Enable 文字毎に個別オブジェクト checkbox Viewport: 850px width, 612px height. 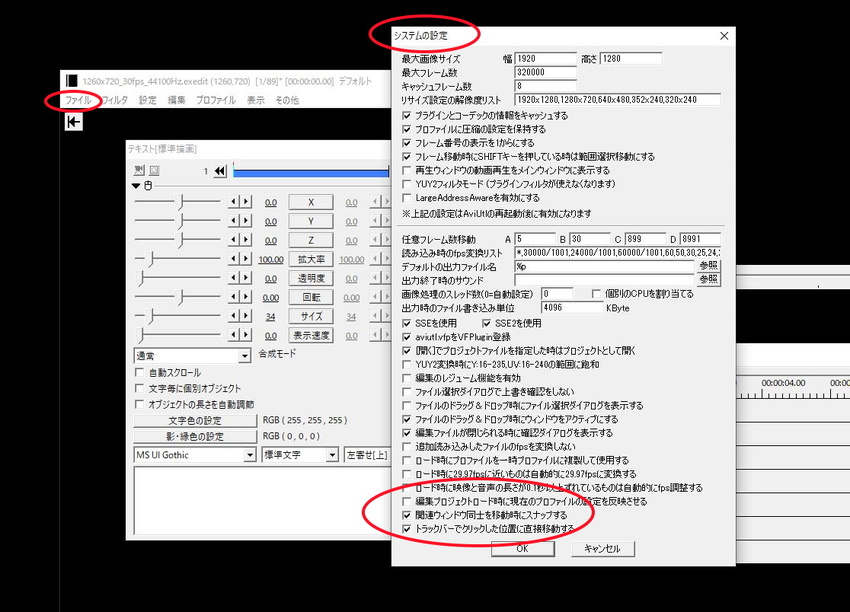point(139,388)
